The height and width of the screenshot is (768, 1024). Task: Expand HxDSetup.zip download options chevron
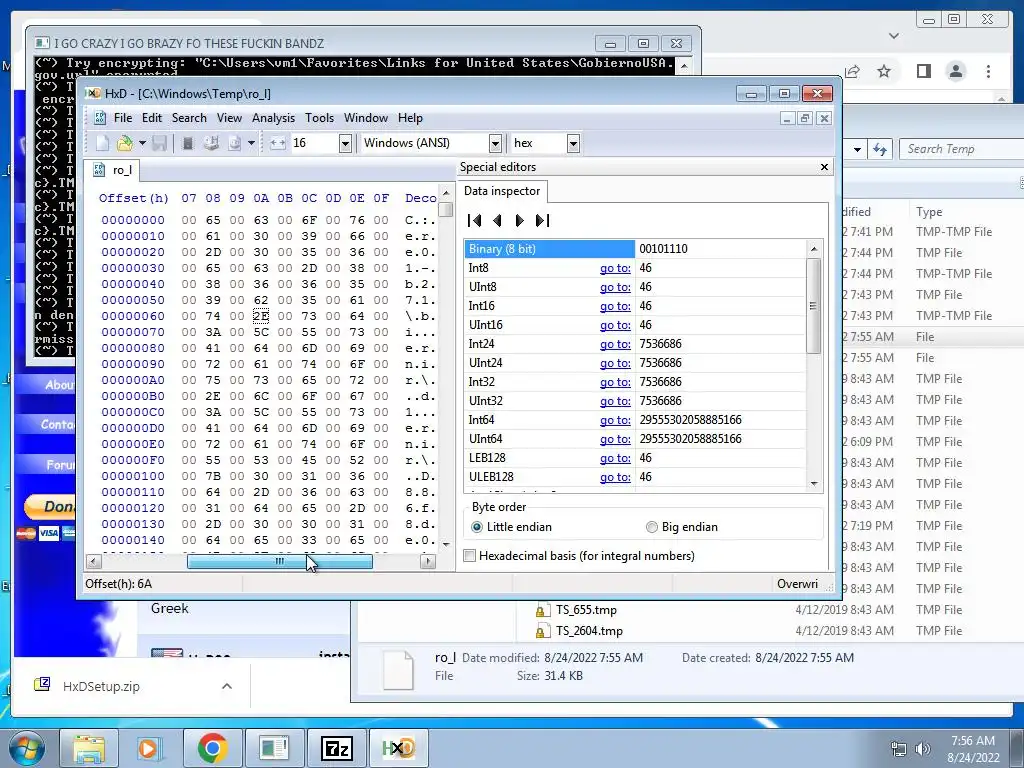(227, 686)
